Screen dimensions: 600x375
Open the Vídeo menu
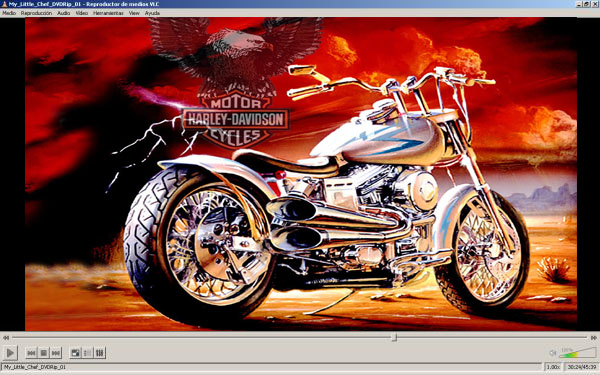82,13
